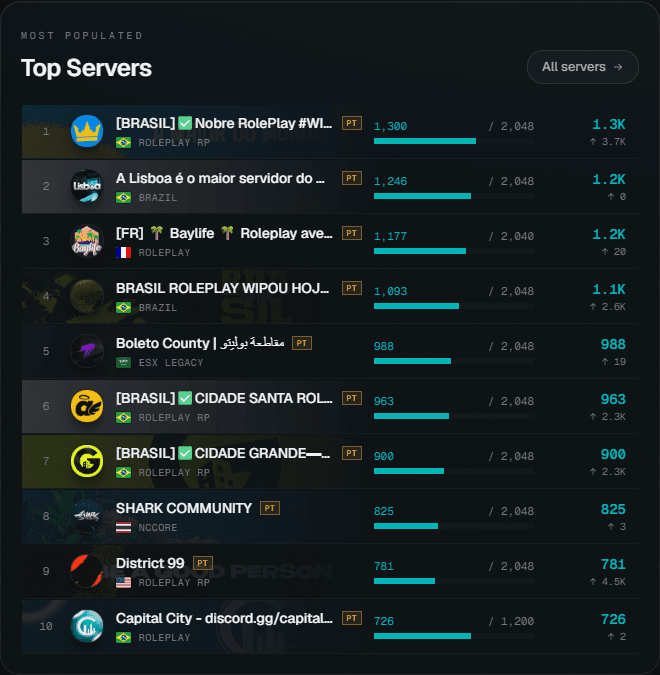Click Brazil flag under CIDADE SANTA
The image size is (660, 675).
tap(124, 418)
